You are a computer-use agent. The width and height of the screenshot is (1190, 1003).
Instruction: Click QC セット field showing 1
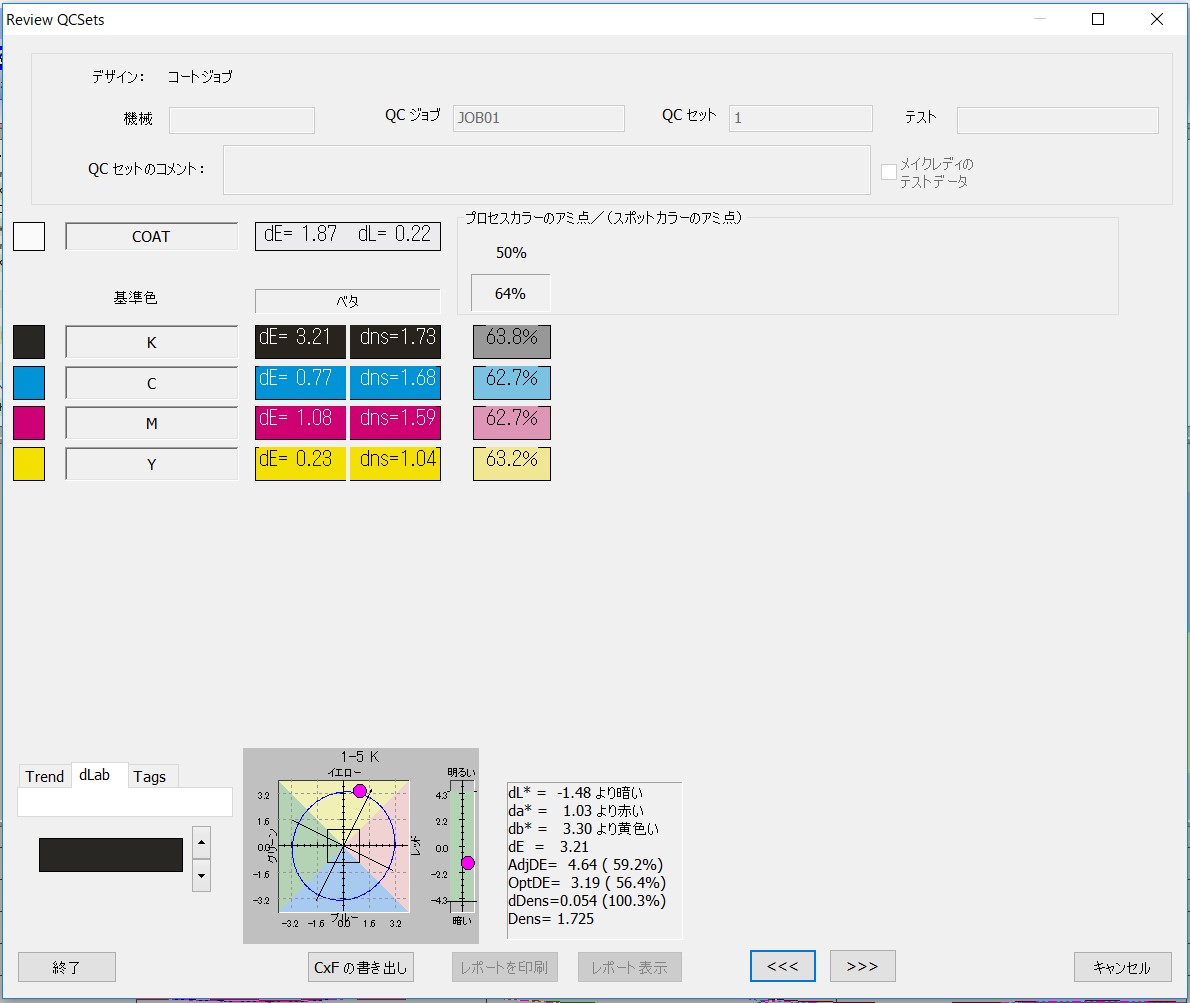[801, 118]
